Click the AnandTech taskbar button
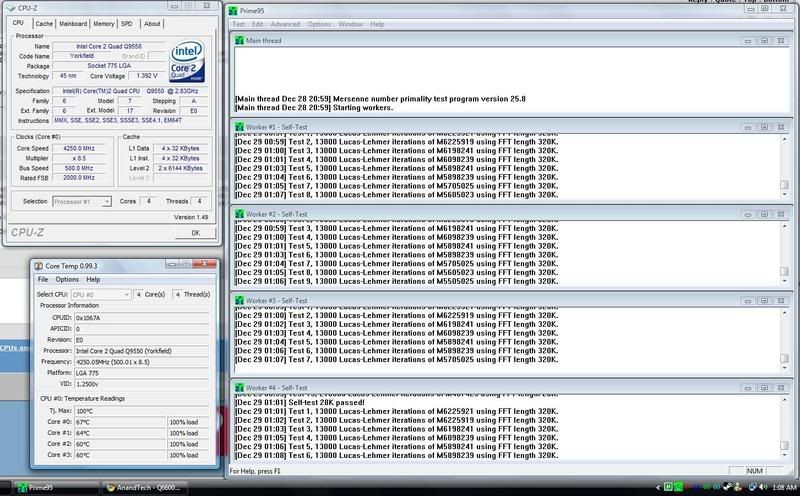800x496 pixels. pos(150,487)
